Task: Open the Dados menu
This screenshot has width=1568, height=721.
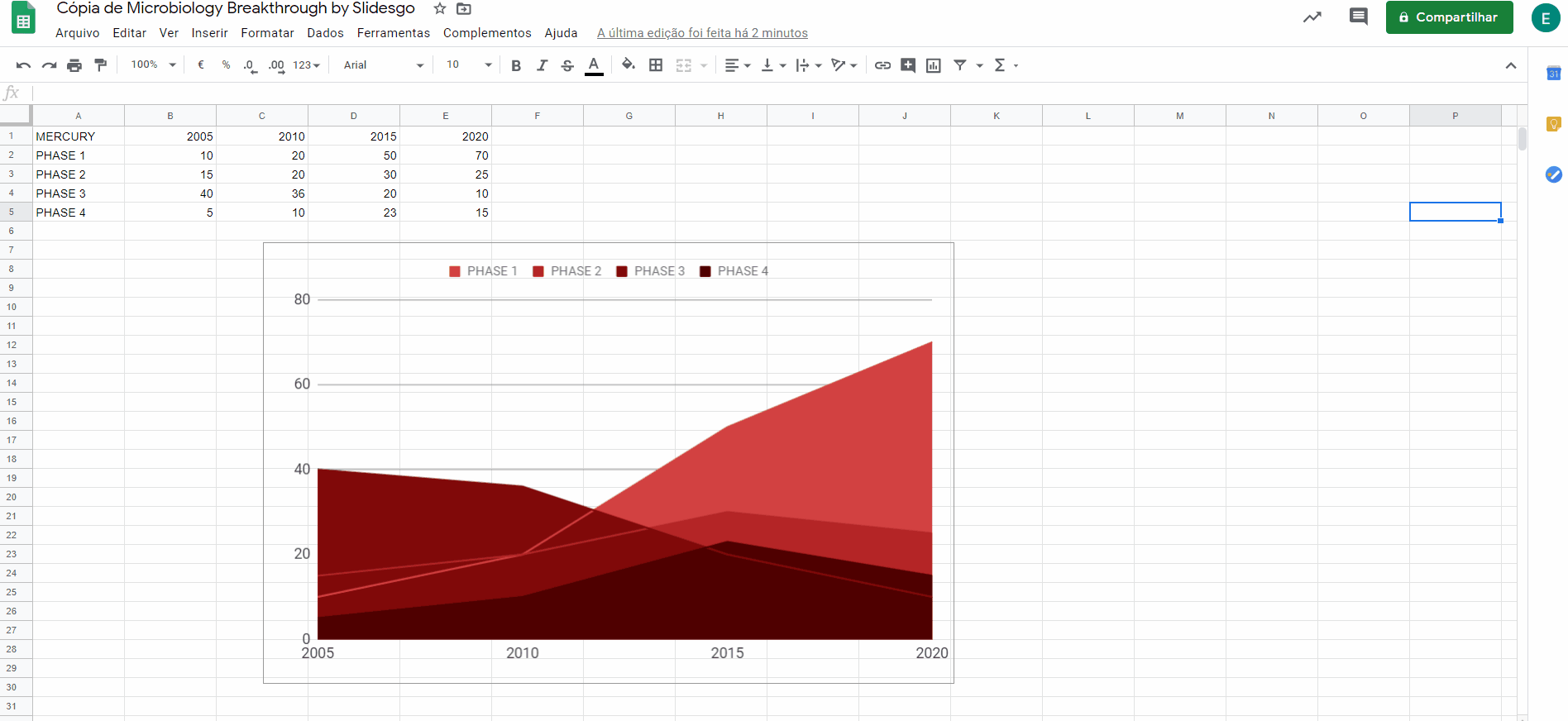Action: tap(326, 33)
